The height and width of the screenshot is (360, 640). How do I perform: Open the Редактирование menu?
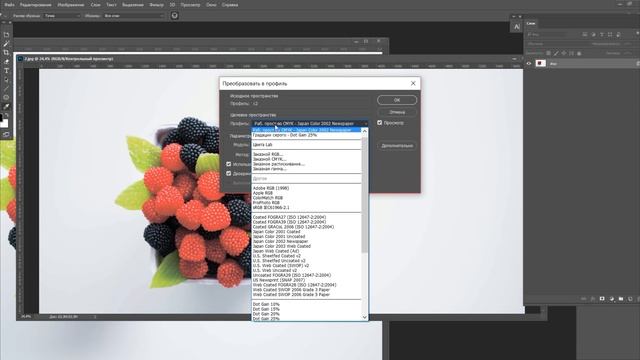point(36,5)
